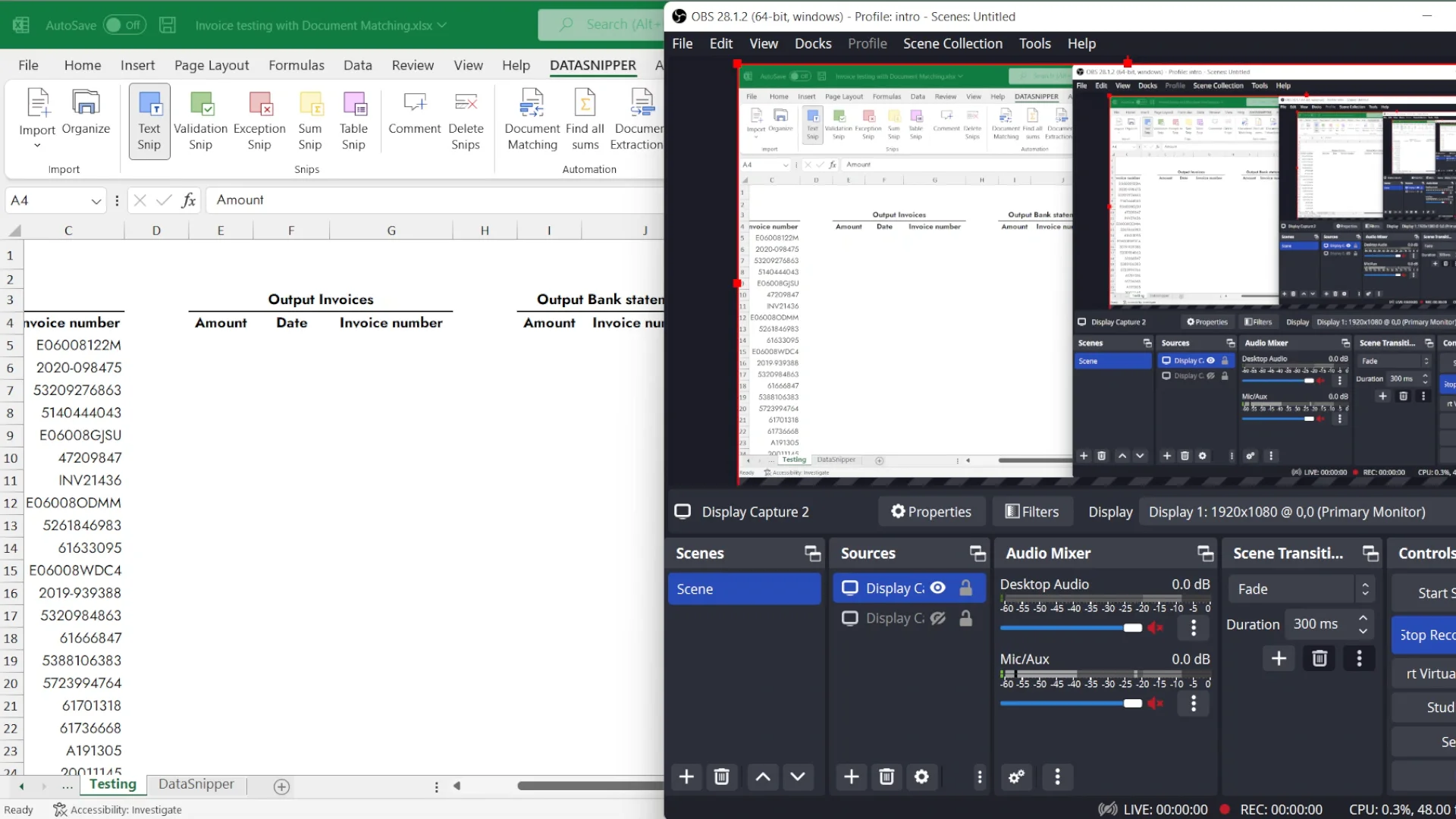Click the Table Snip icon
Image resolution: width=1456 pixels, height=819 pixels.
[x=353, y=105]
